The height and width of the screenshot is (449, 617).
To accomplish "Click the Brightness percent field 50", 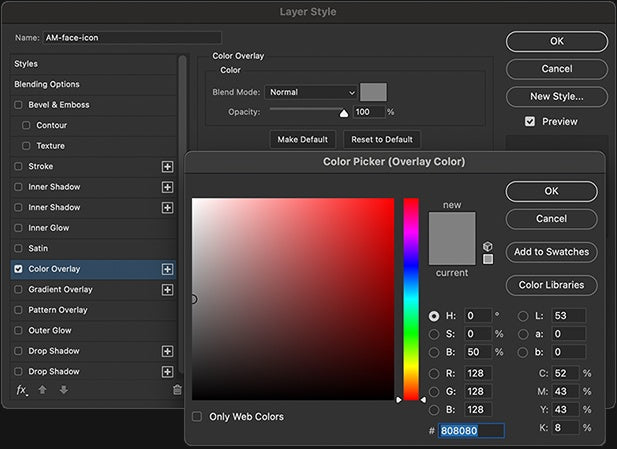I will point(478,352).
